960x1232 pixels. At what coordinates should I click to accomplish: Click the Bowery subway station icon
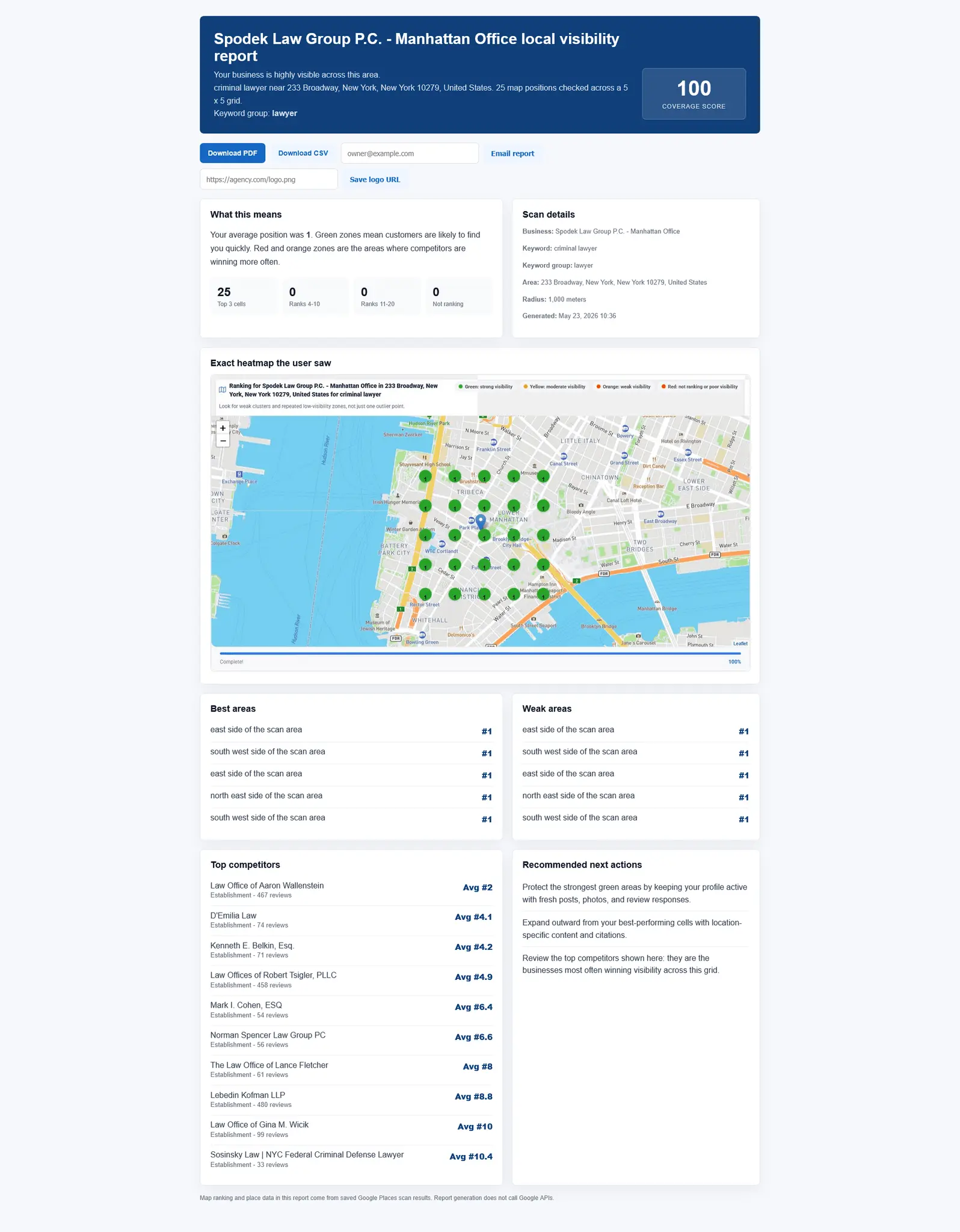[625, 429]
